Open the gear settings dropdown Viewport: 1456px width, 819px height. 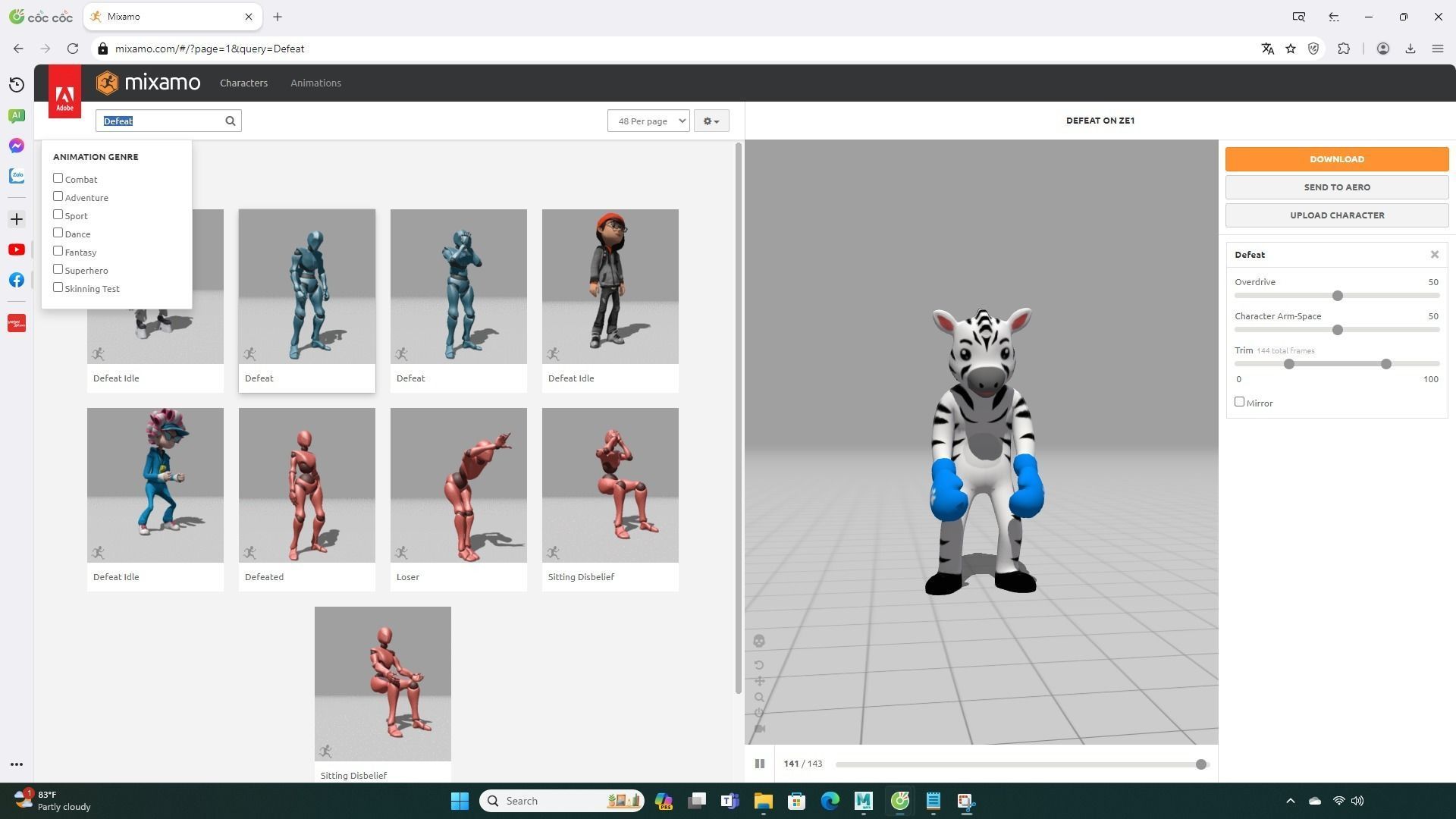(711, 121)
